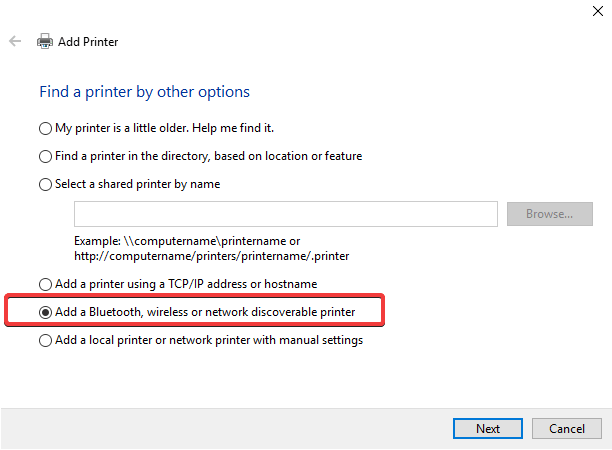The image size is (612, 450).
Task: Close the Add Printer dialog window
Action: 597,10
